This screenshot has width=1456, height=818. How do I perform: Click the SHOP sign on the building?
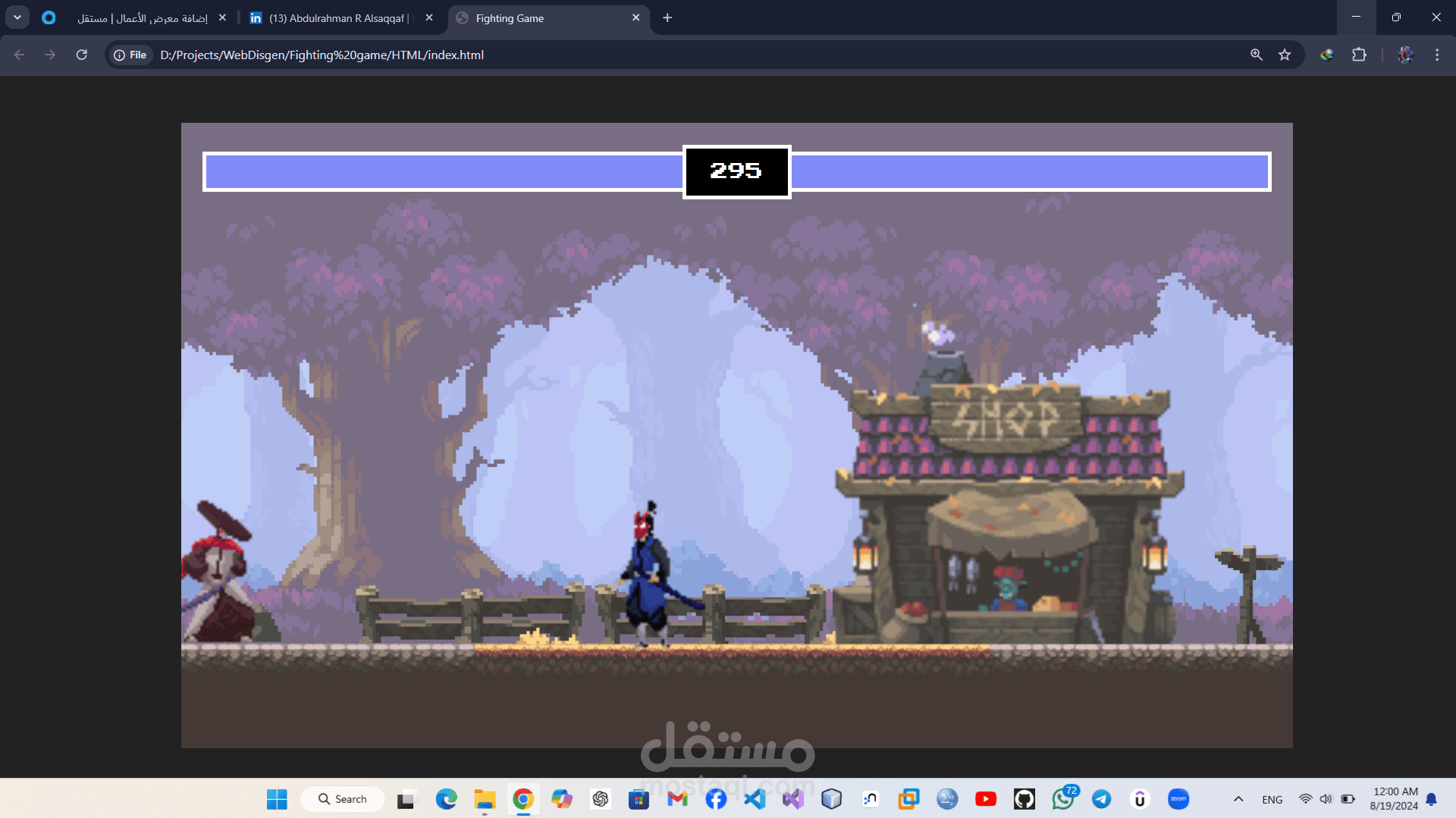(1005, 417)
